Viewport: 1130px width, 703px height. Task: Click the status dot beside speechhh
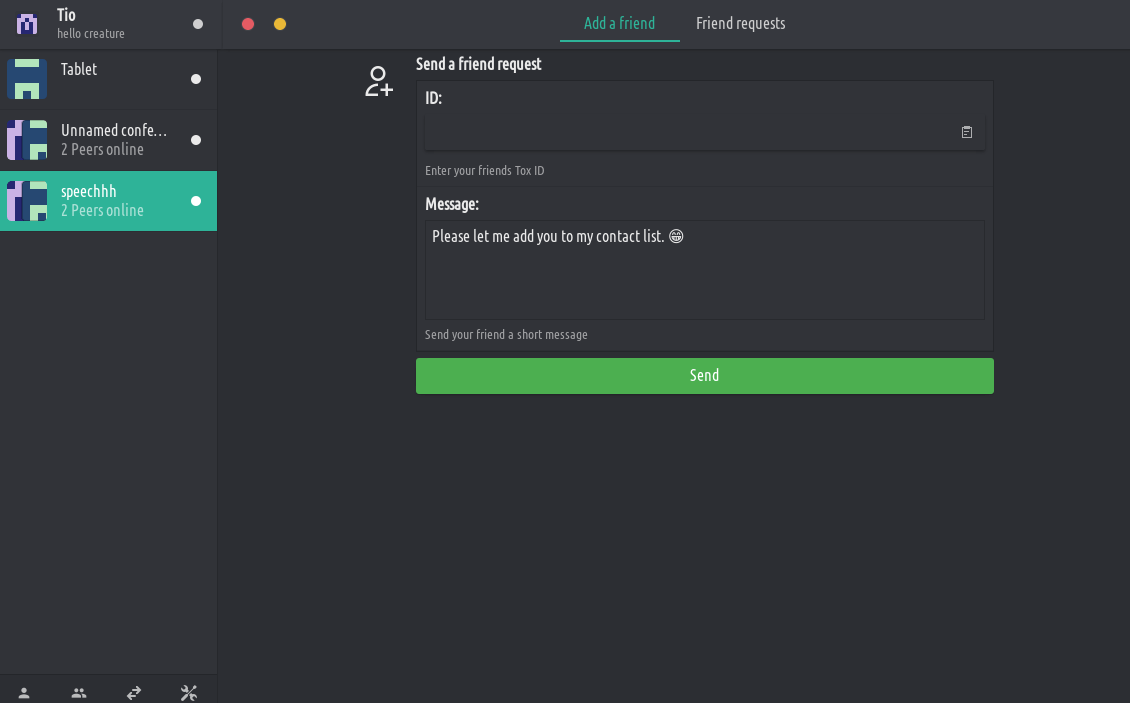coord(196,201)
